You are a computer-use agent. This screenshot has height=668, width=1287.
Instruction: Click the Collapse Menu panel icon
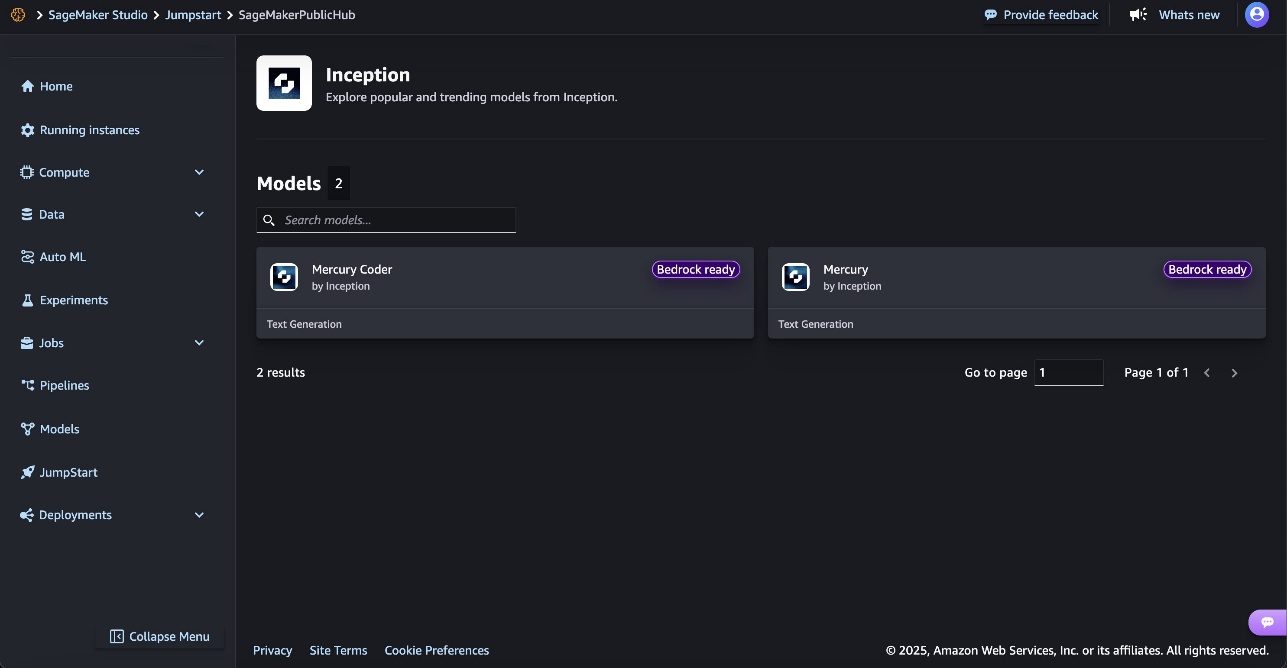[x=117, y=636]
